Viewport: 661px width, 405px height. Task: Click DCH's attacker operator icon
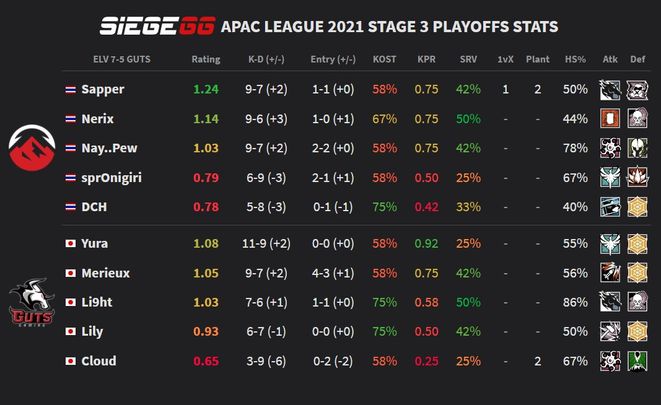(x=610, y=207)
